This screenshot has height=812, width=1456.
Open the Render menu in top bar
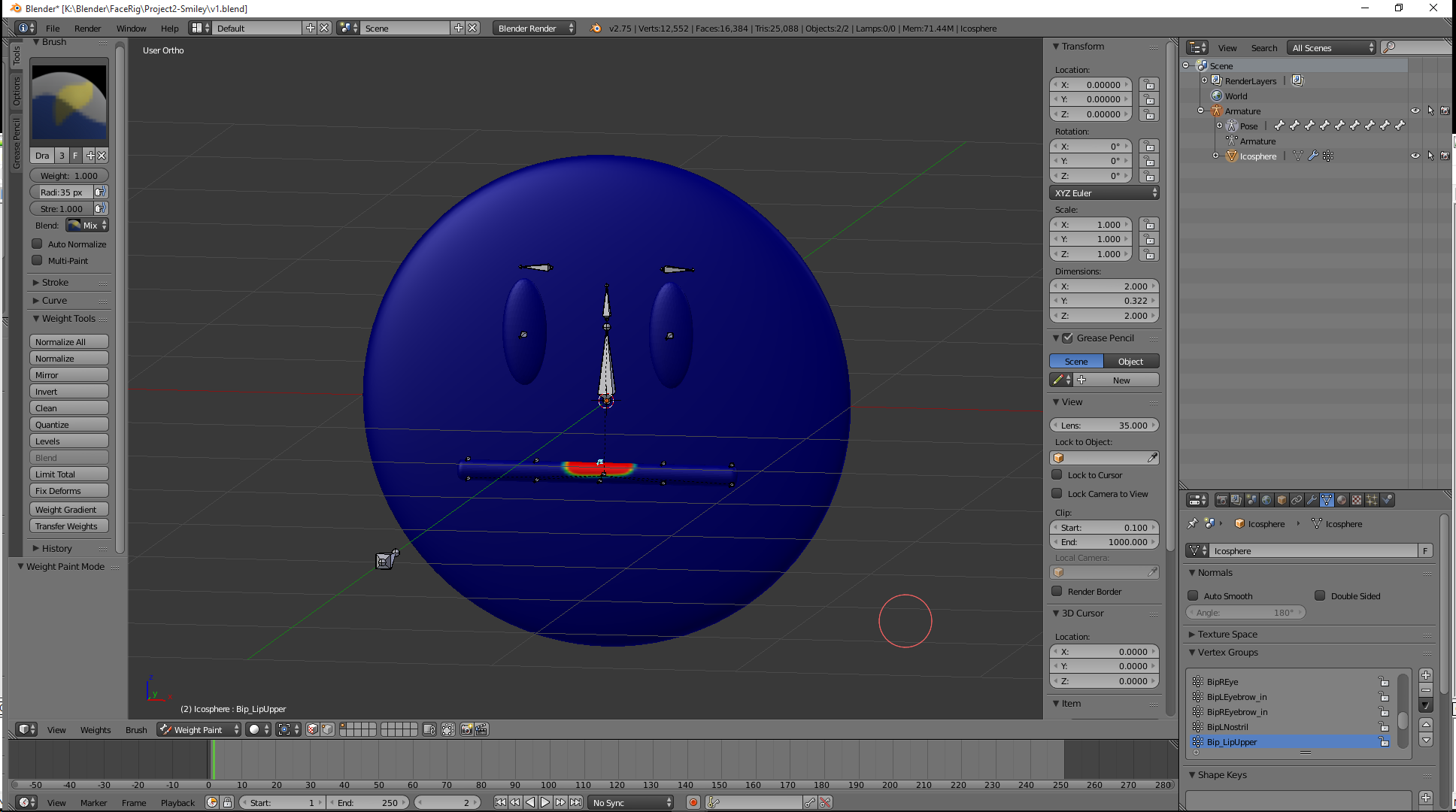[x=87, y=28]
